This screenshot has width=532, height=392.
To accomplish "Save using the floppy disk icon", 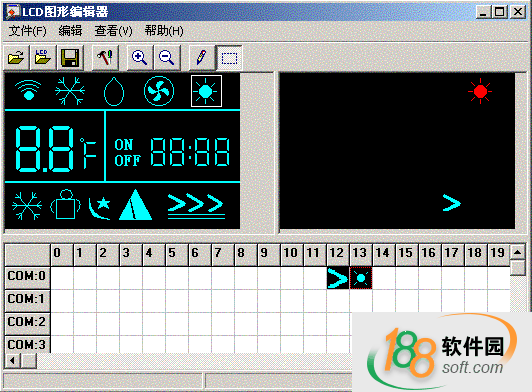I will pos(70,57).
